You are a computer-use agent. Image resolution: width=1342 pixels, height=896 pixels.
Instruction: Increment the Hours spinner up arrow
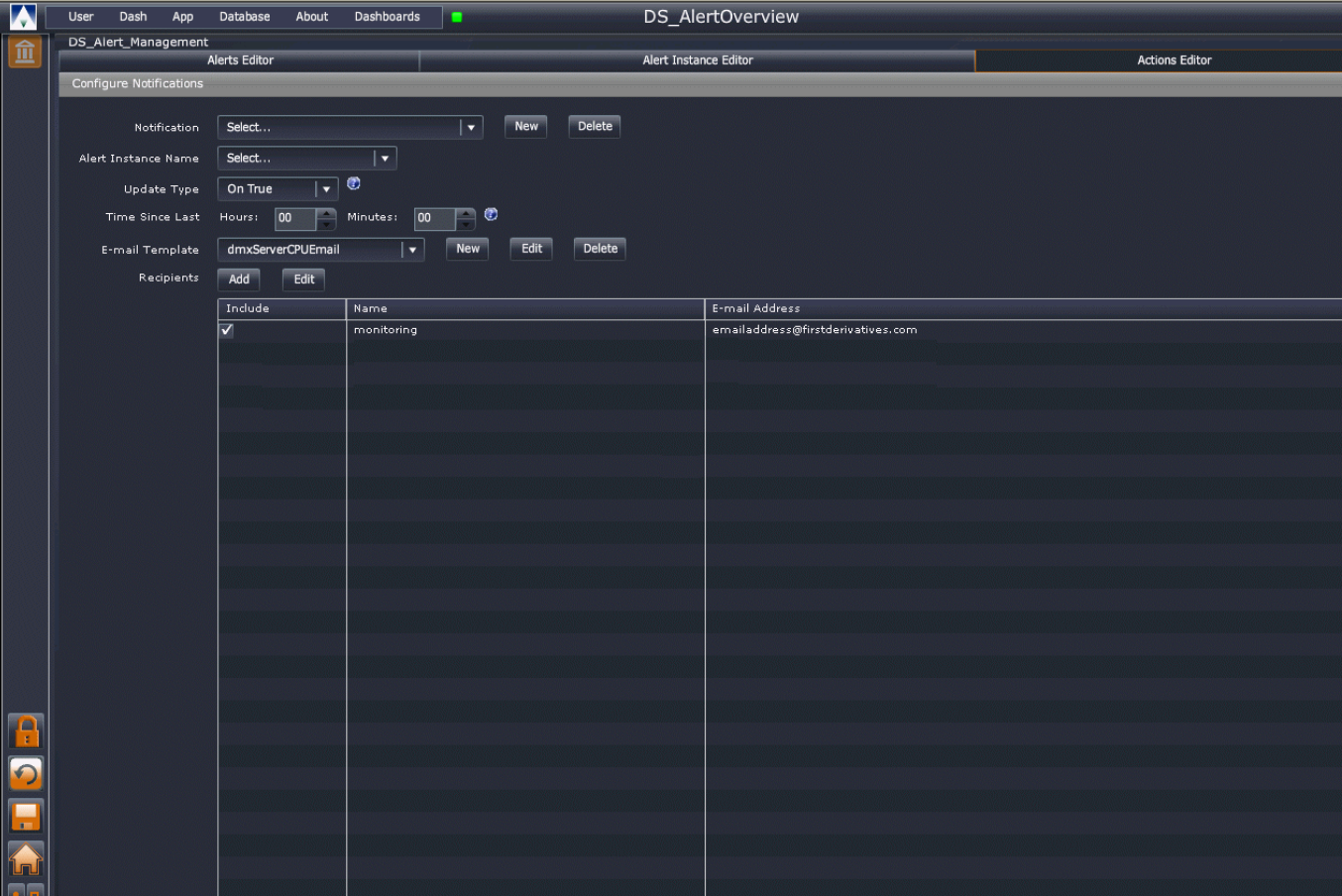(326, 212)
